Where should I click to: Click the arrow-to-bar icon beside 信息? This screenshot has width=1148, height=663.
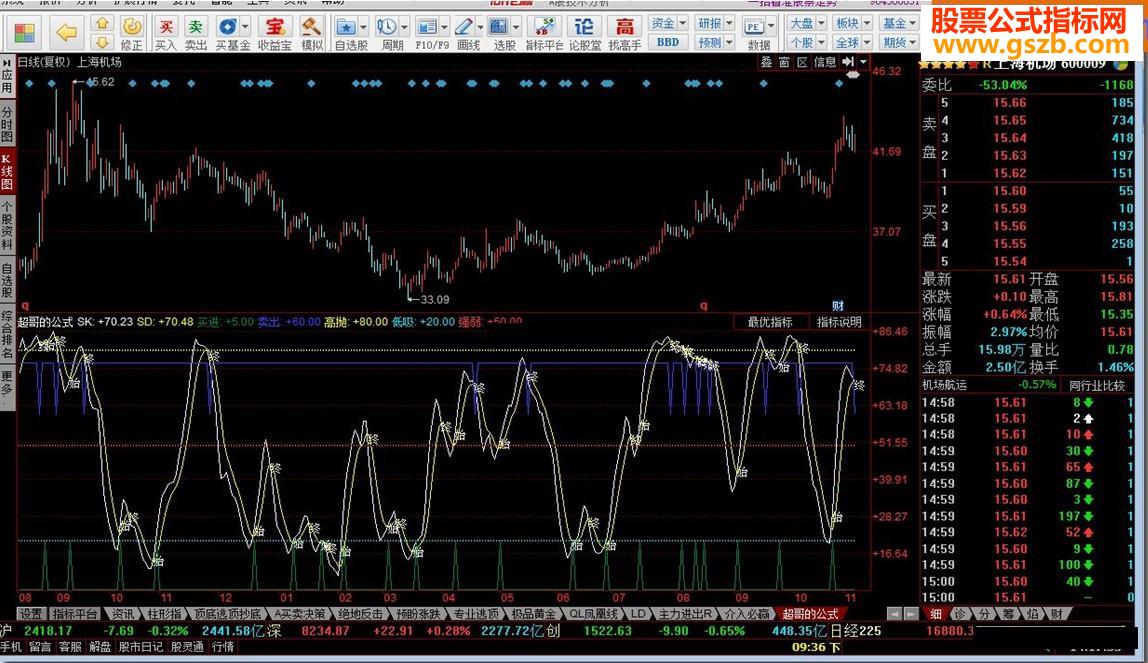pos(848,62)
